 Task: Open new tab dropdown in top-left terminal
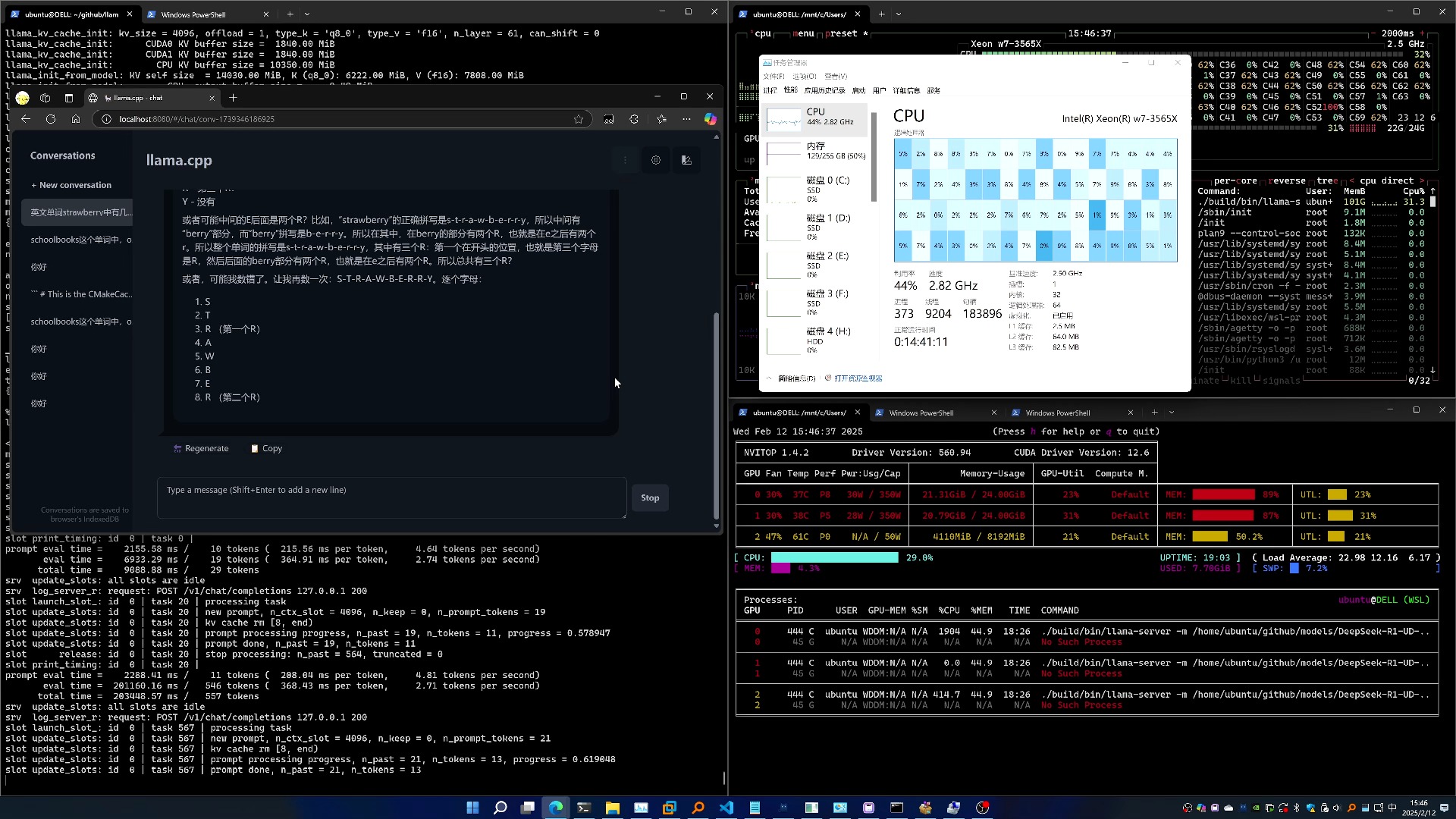pos(307,14)
